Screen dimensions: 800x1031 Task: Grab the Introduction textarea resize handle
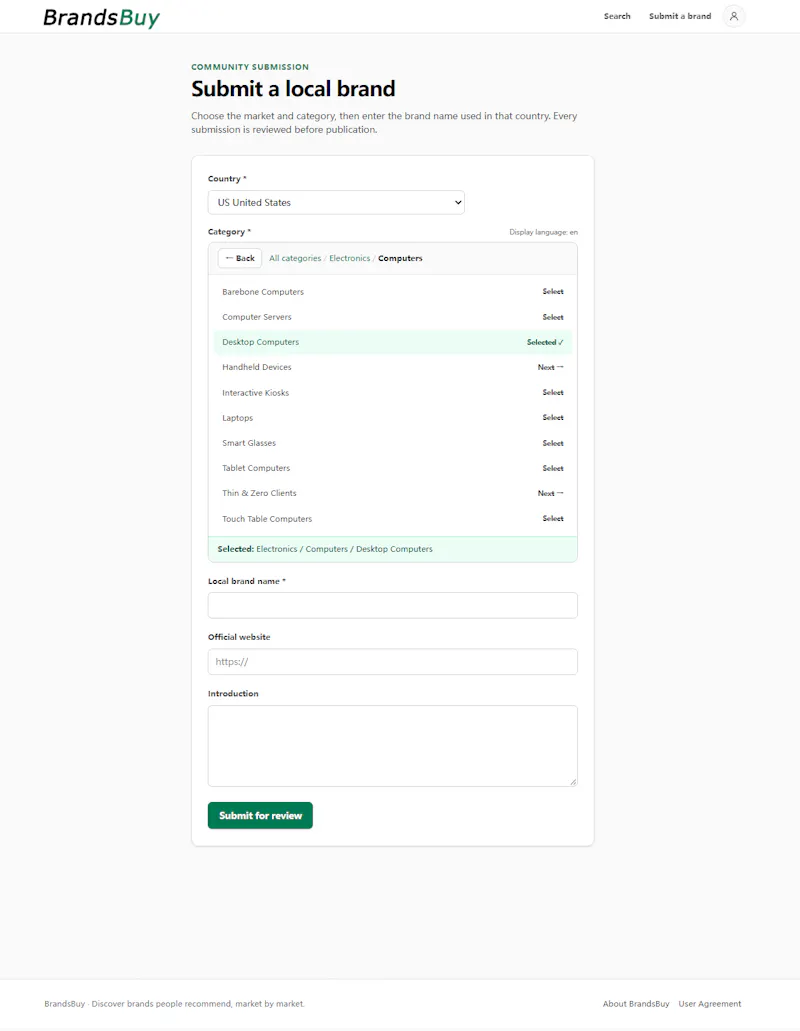click(x=573, y=782)
